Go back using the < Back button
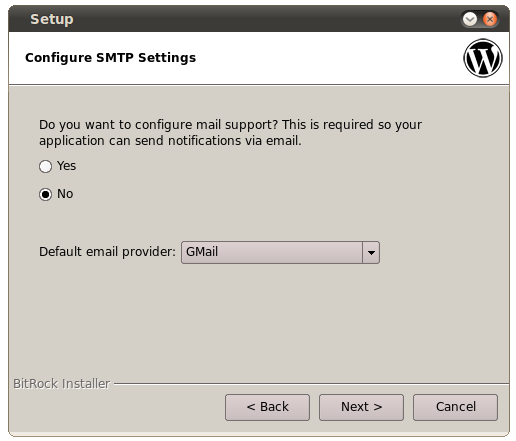This screenshot has height=441, width=516. 267,407
